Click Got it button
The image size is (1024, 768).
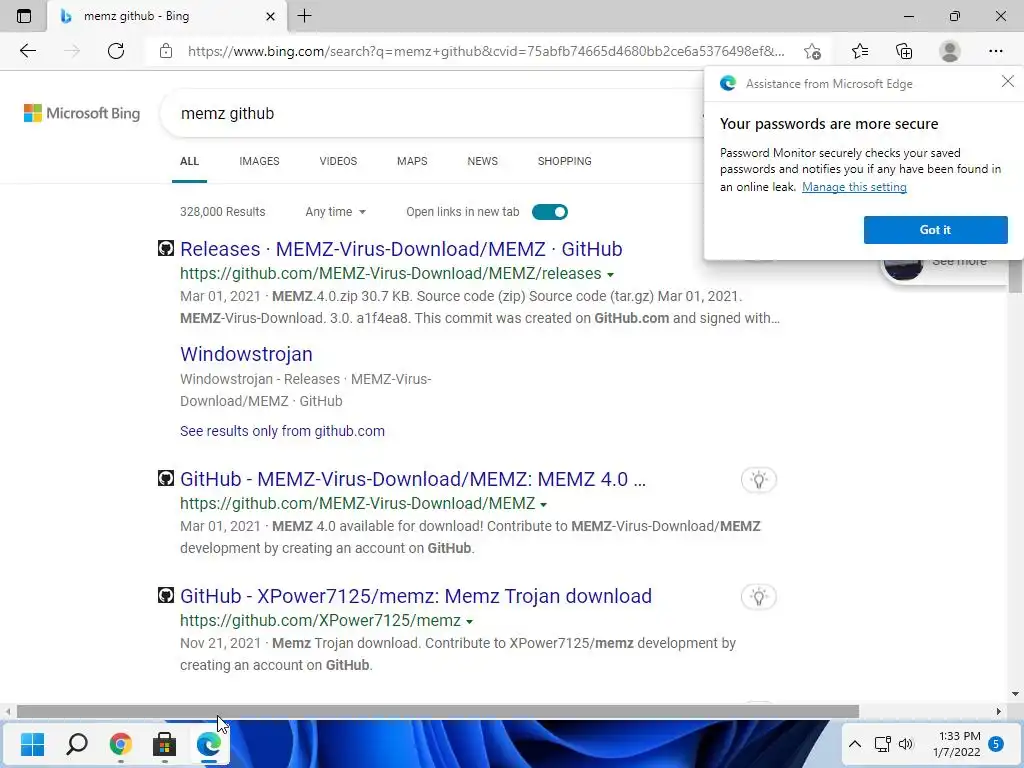(935, 230)
